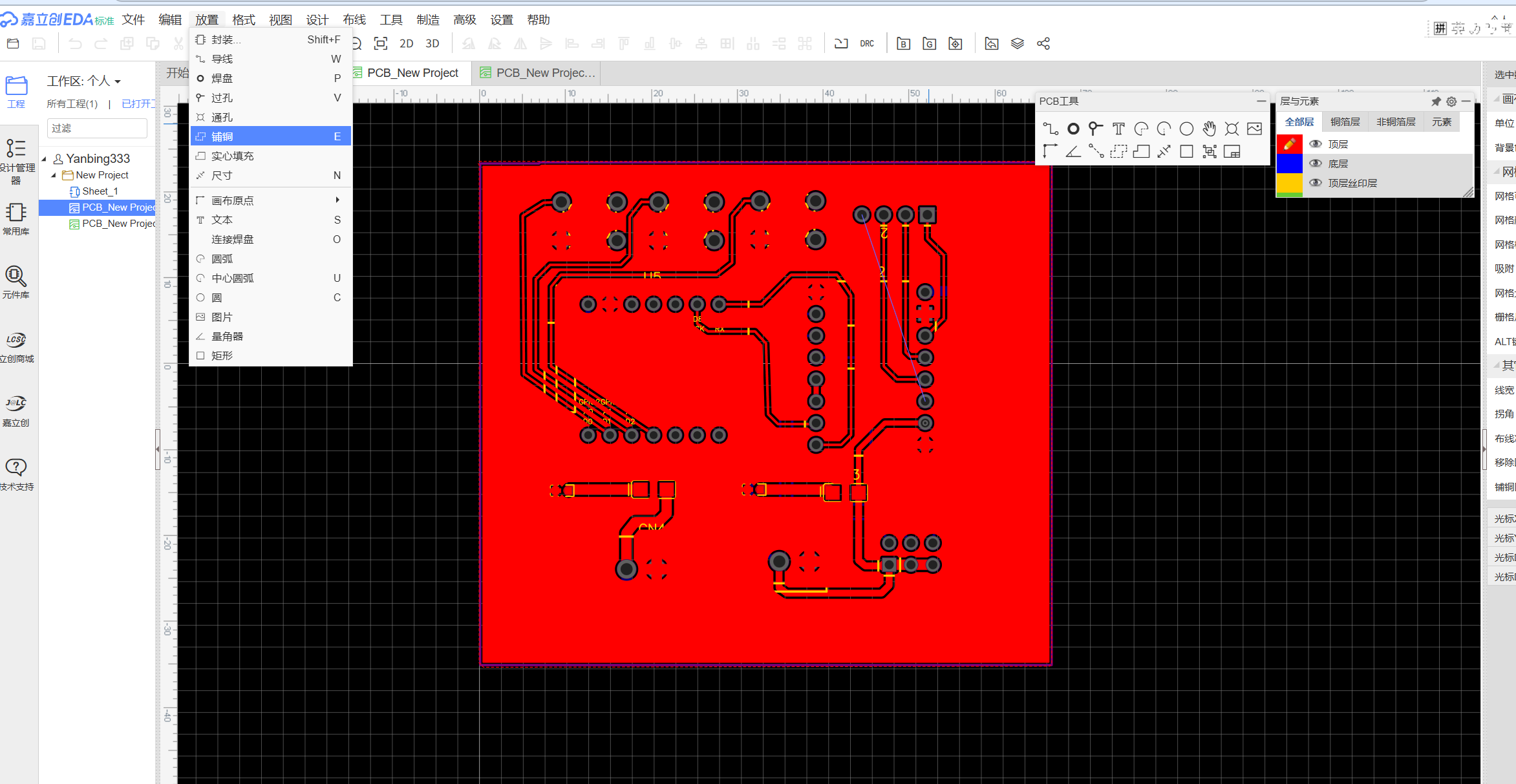Viewport: 1516px width, 784px height.
Task: Collapse the left panel with the splitter arrow
Action: tap(158, 449)
